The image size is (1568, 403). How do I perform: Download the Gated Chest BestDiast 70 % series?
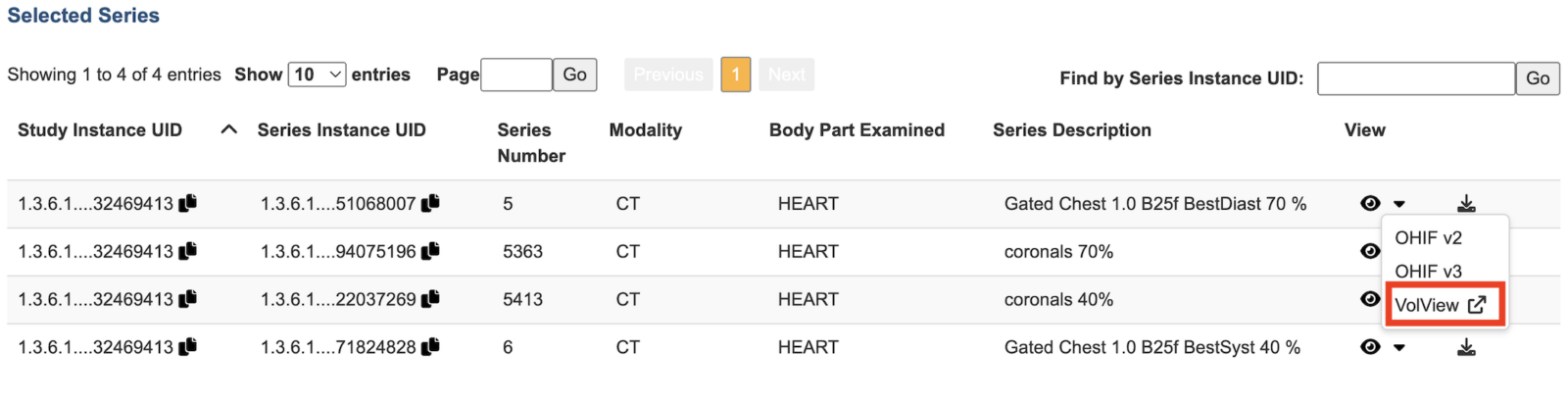(x=1466, y=204)
